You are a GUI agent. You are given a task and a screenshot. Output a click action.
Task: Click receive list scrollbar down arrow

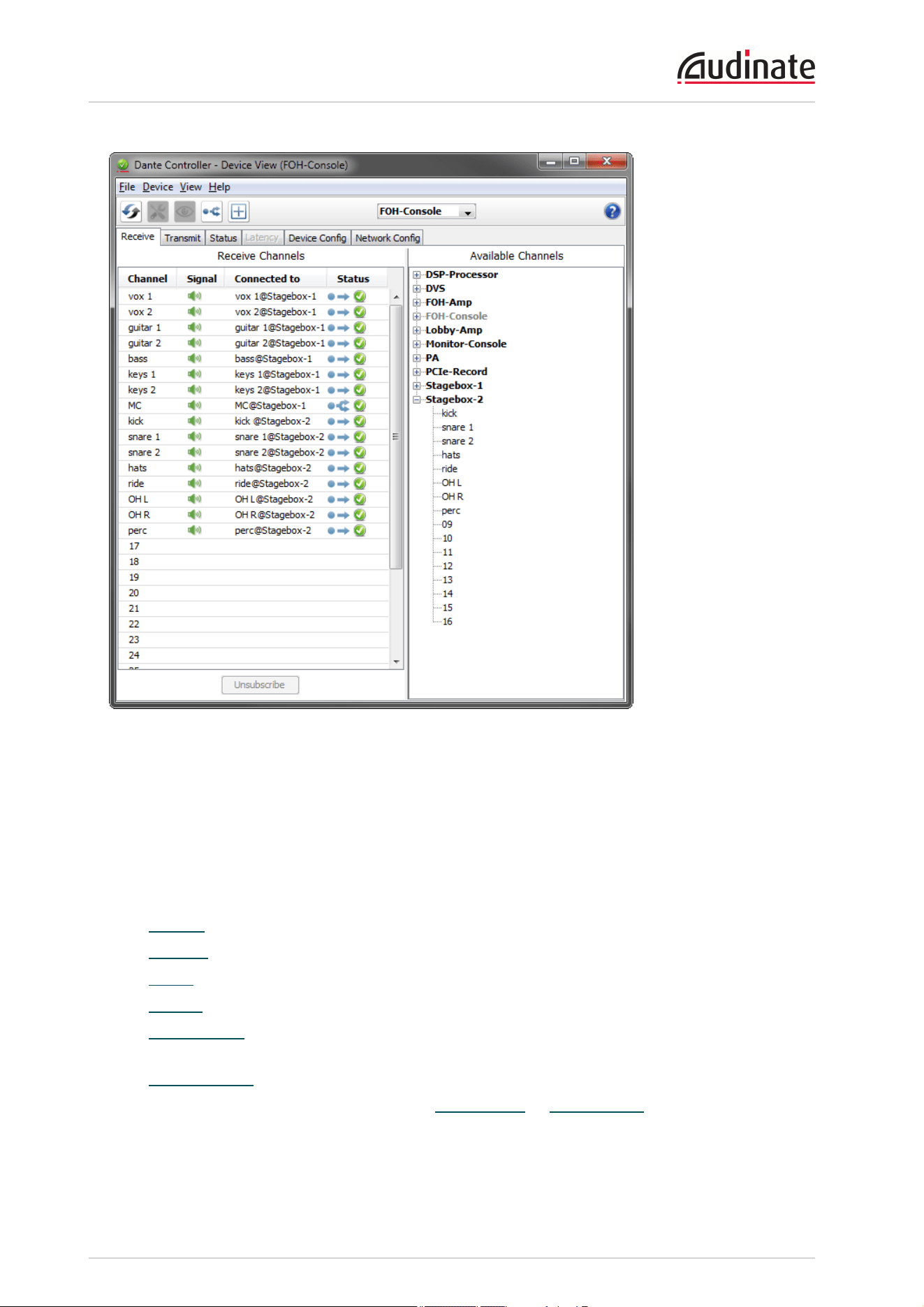[x=397, y=662]
